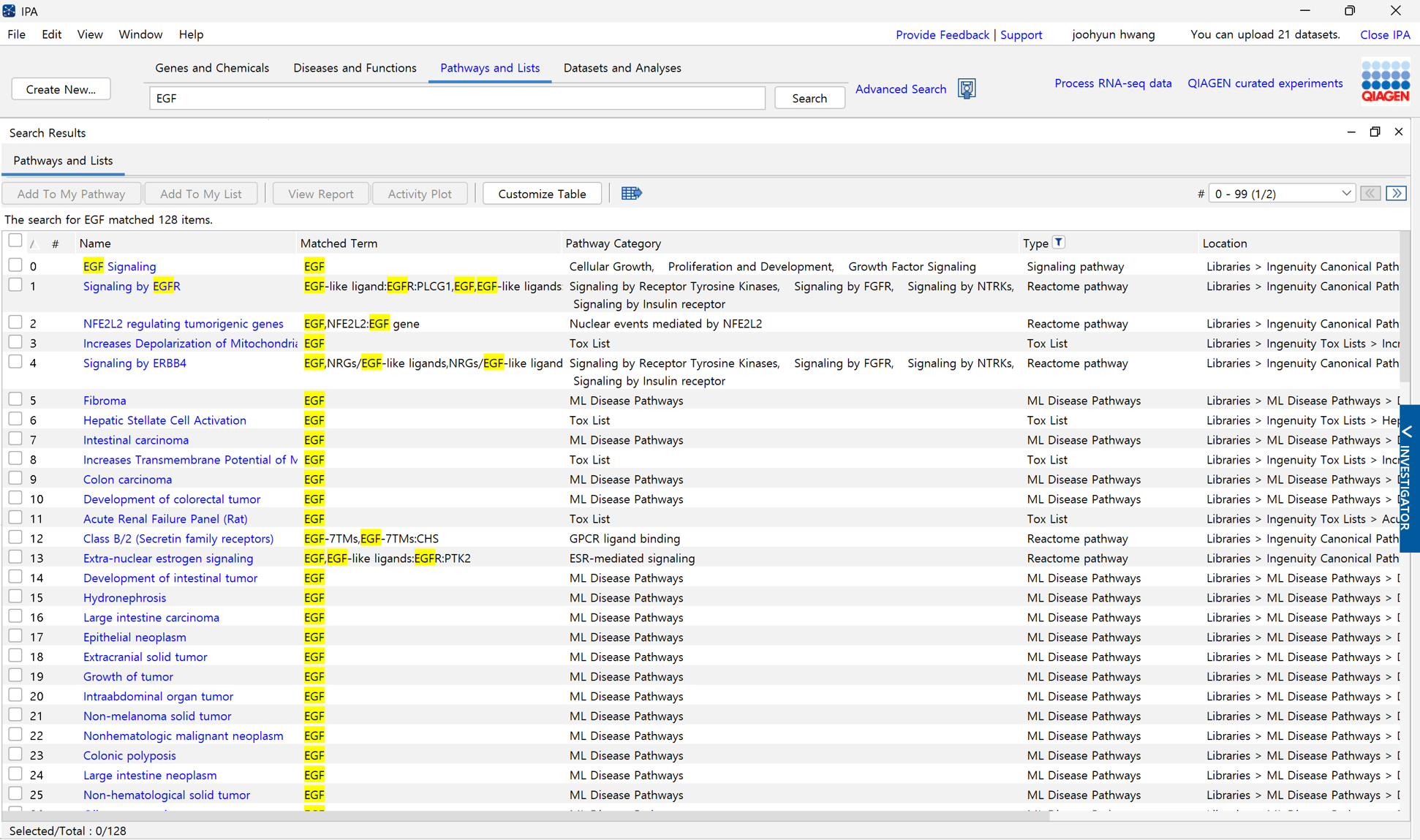
Task: Click the QIAGEN logo
Action: tap(1386, 81)
